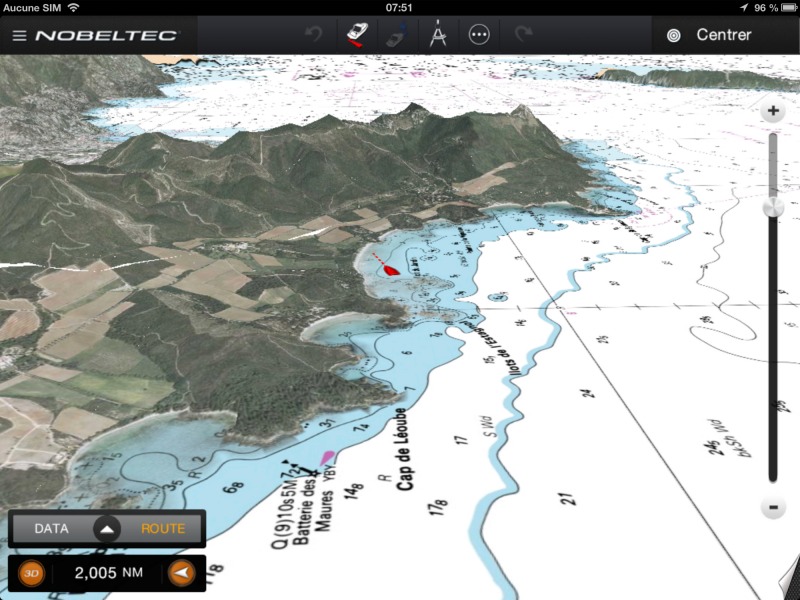Zoom in with the plus button

772,111
